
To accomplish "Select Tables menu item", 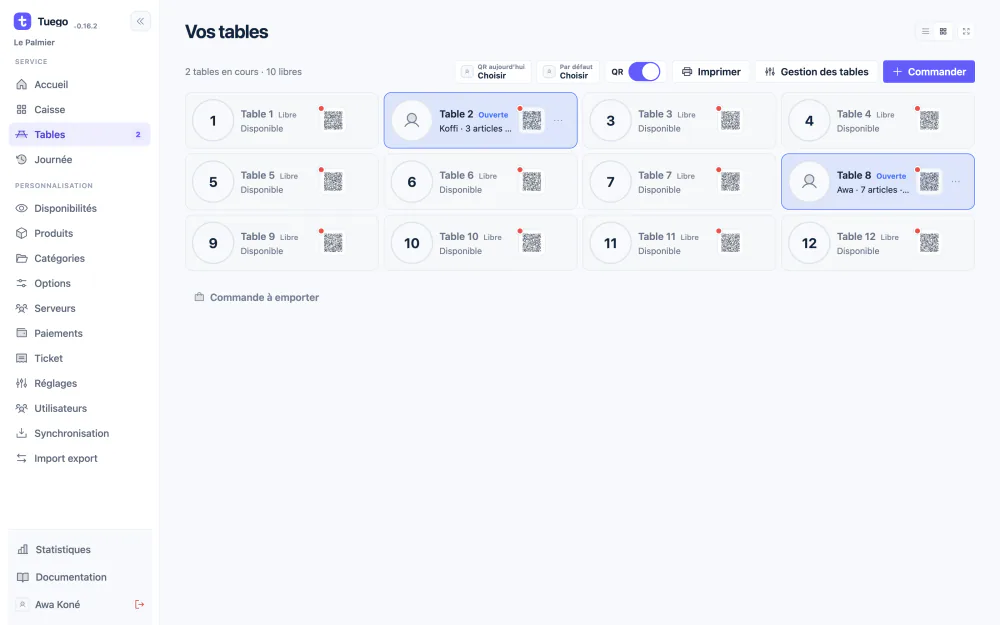I will (80, 135).
